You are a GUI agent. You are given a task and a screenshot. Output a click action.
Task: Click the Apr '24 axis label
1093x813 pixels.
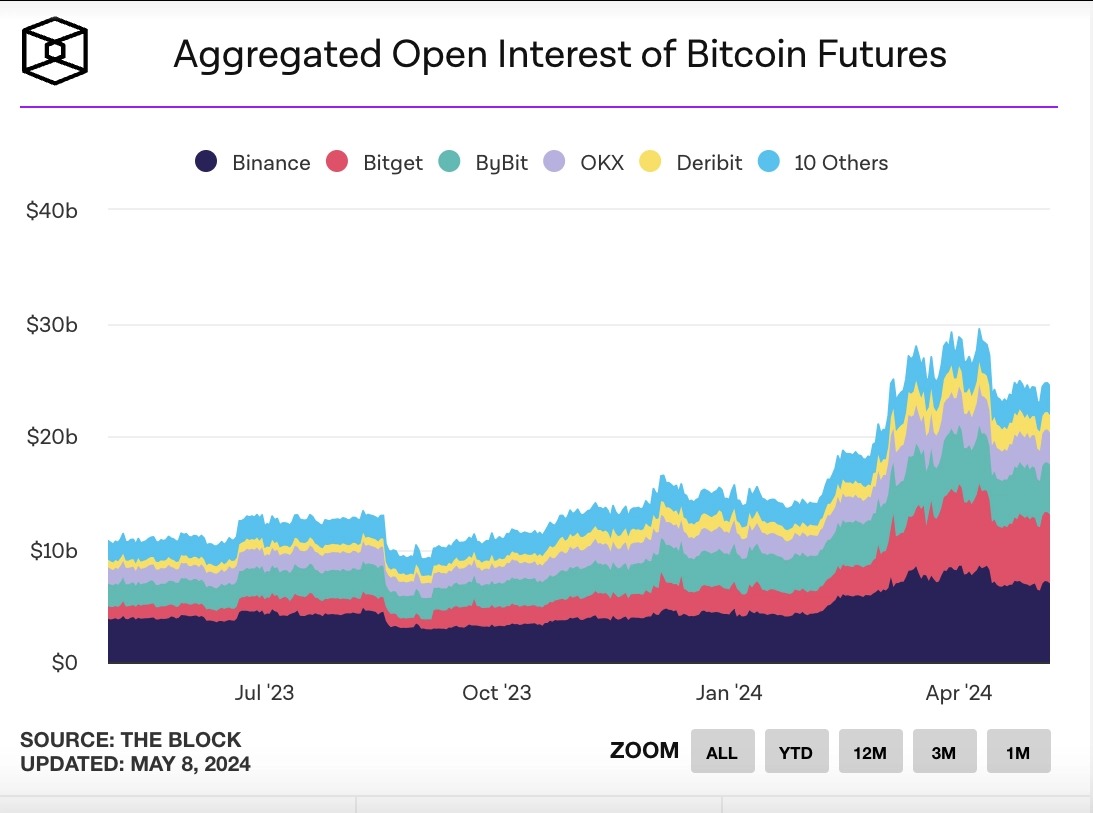(958, 692)
